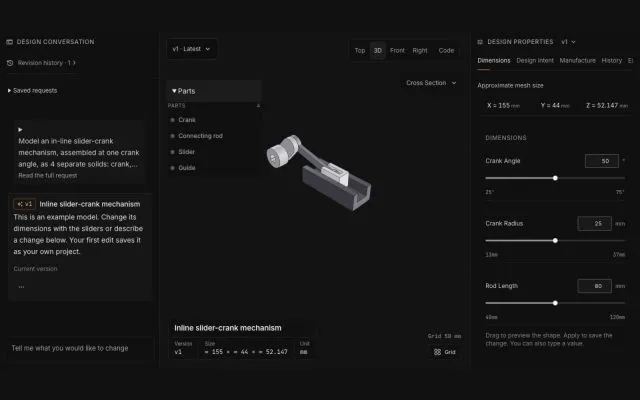This screenshot has width=640, height=400.
Task: Toggle the Grid button
Action: click(445, 352)
